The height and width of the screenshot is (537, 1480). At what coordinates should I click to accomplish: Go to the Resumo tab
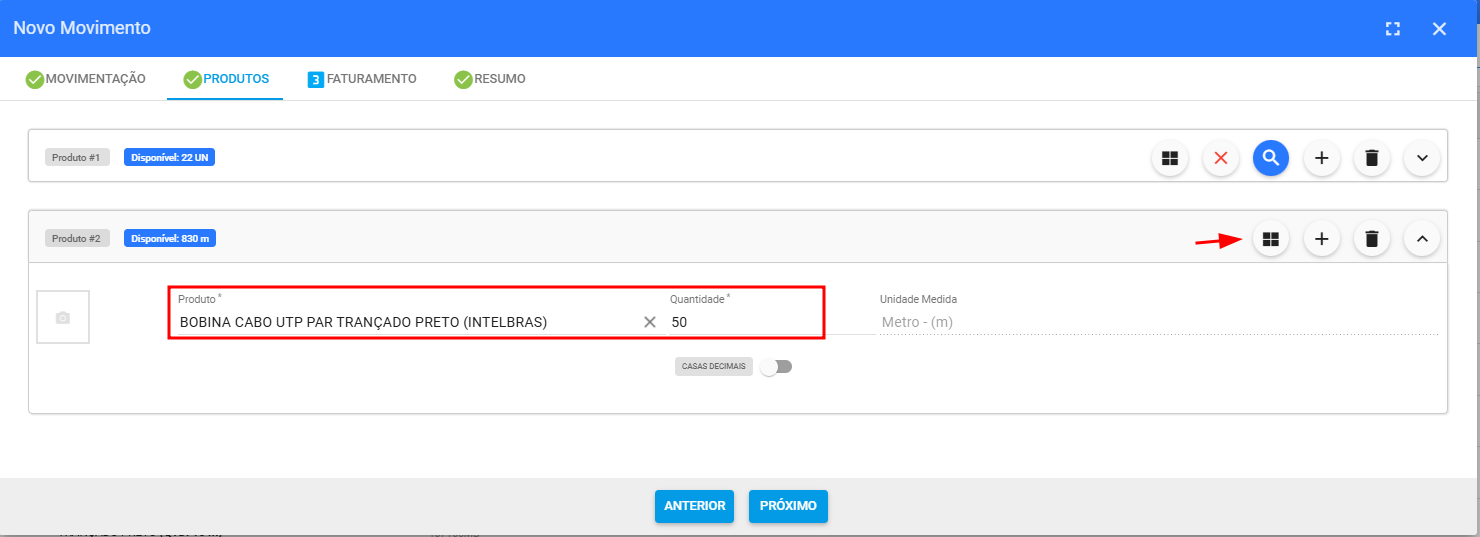(x=489, y=79)
